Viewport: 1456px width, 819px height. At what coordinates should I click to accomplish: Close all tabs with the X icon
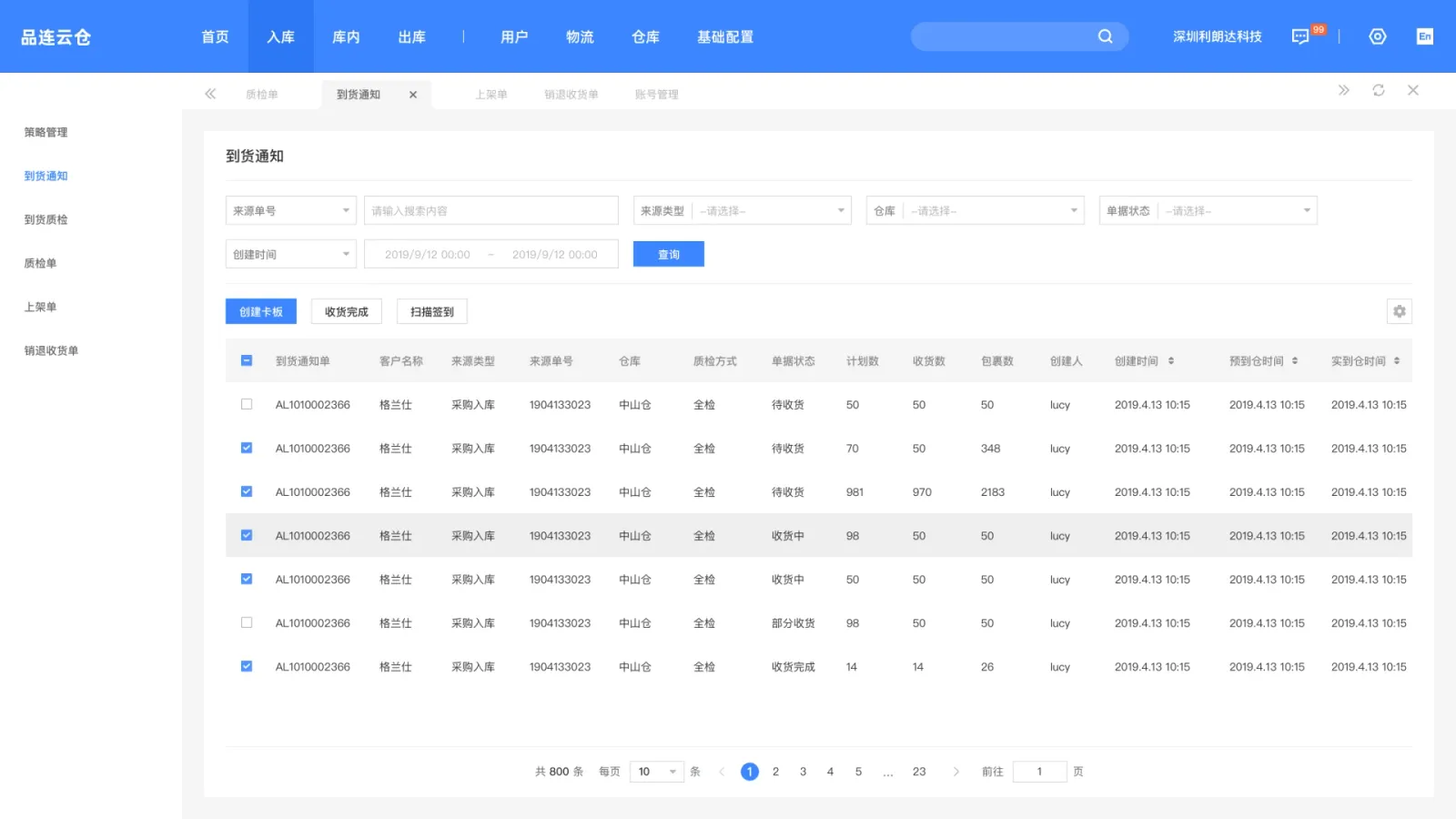[1413, 90]
